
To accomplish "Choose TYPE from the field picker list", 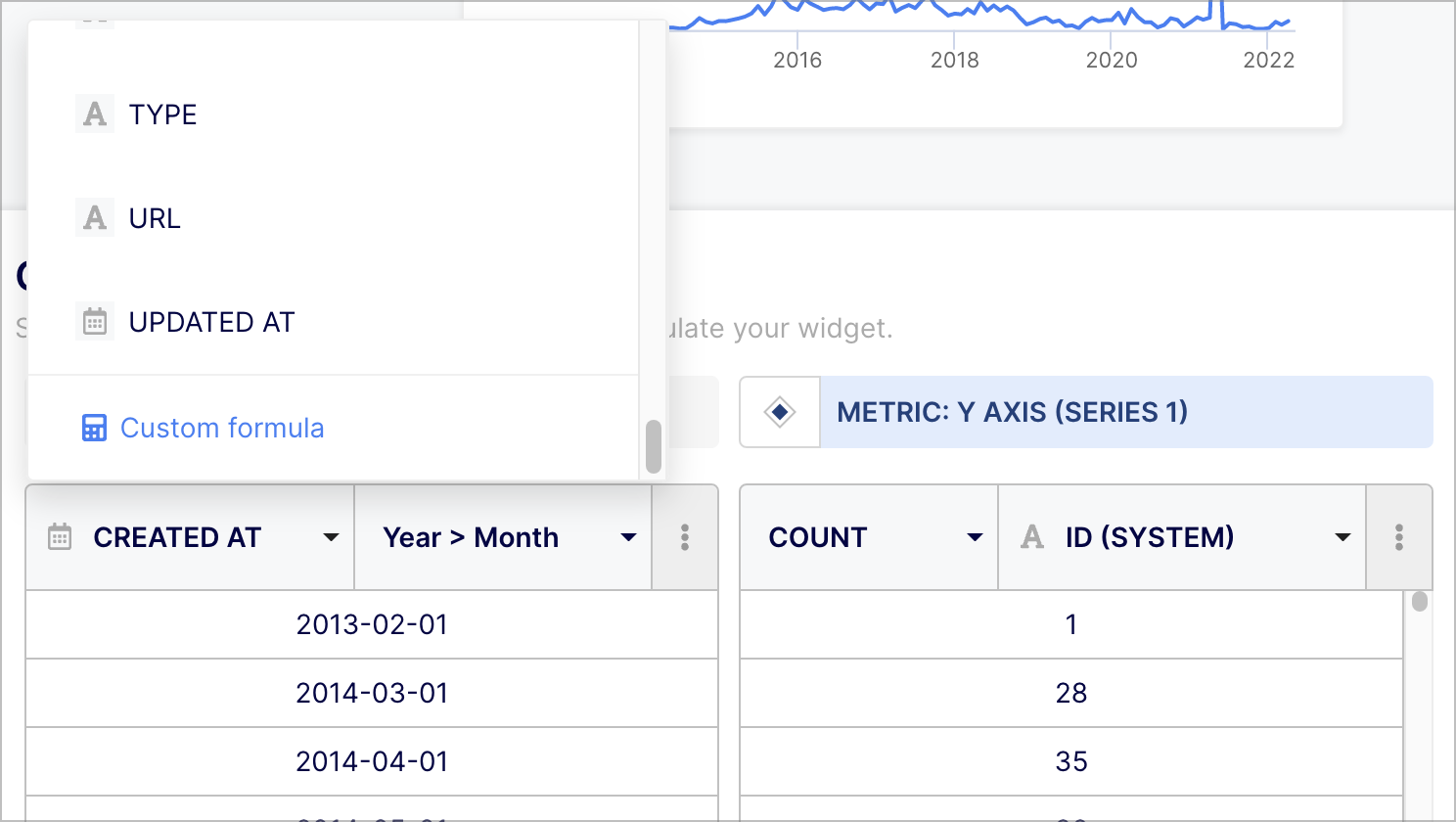I will pos(162,114).
